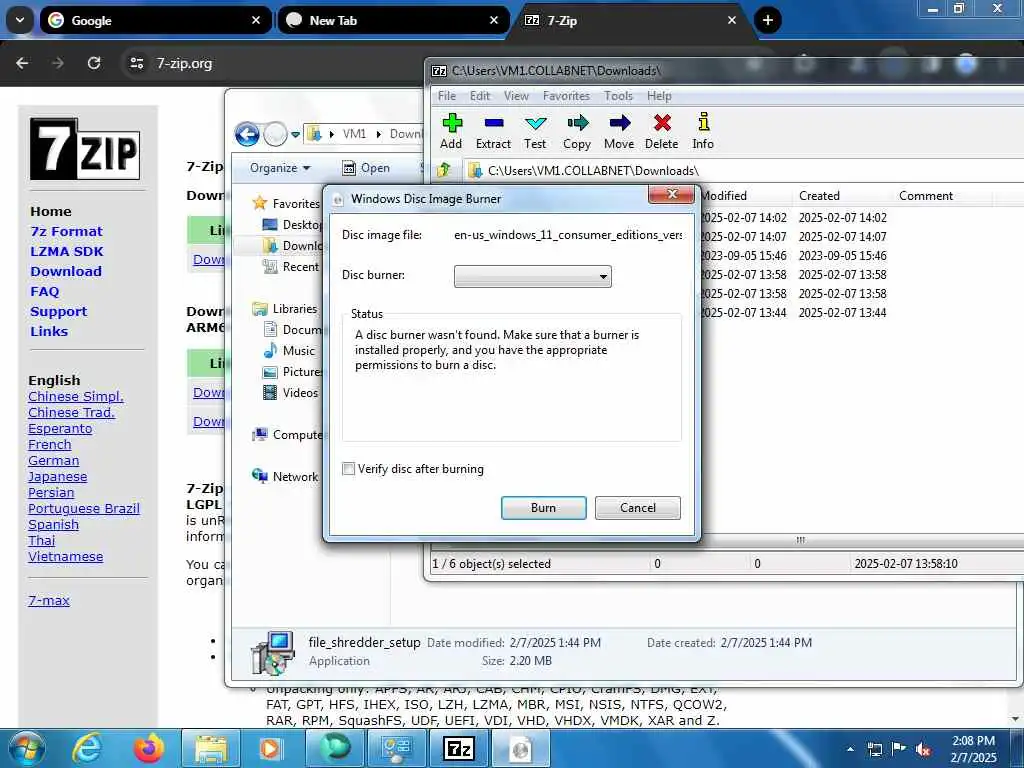
Task: Switch to the New Tab tab
Action: pos(393,20)
